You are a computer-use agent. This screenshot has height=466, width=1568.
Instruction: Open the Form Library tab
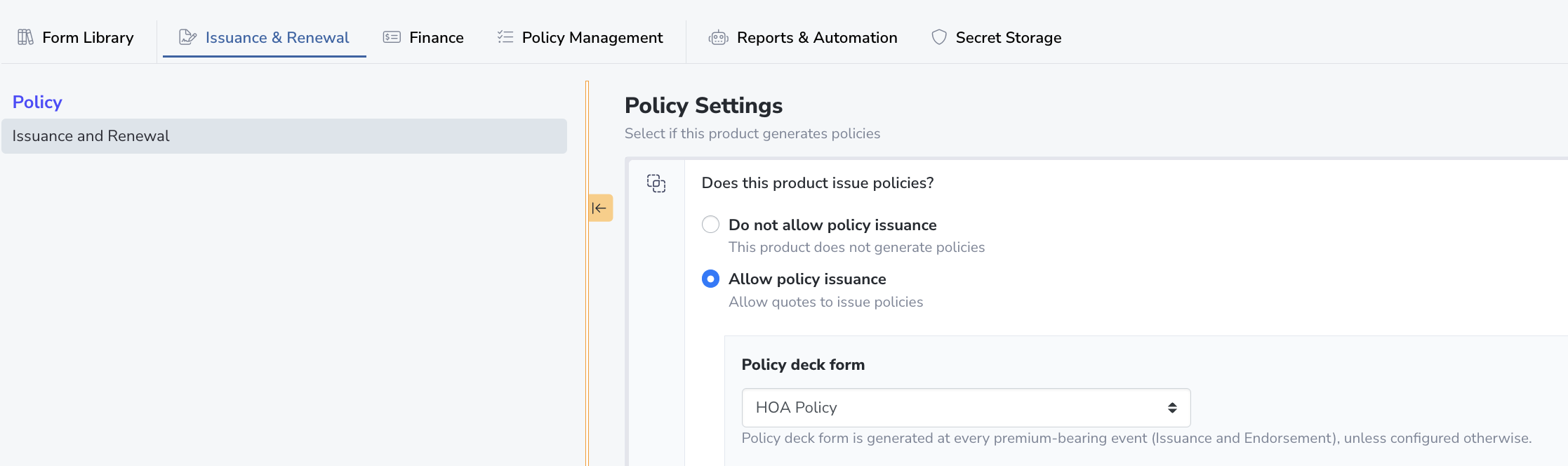76,37
